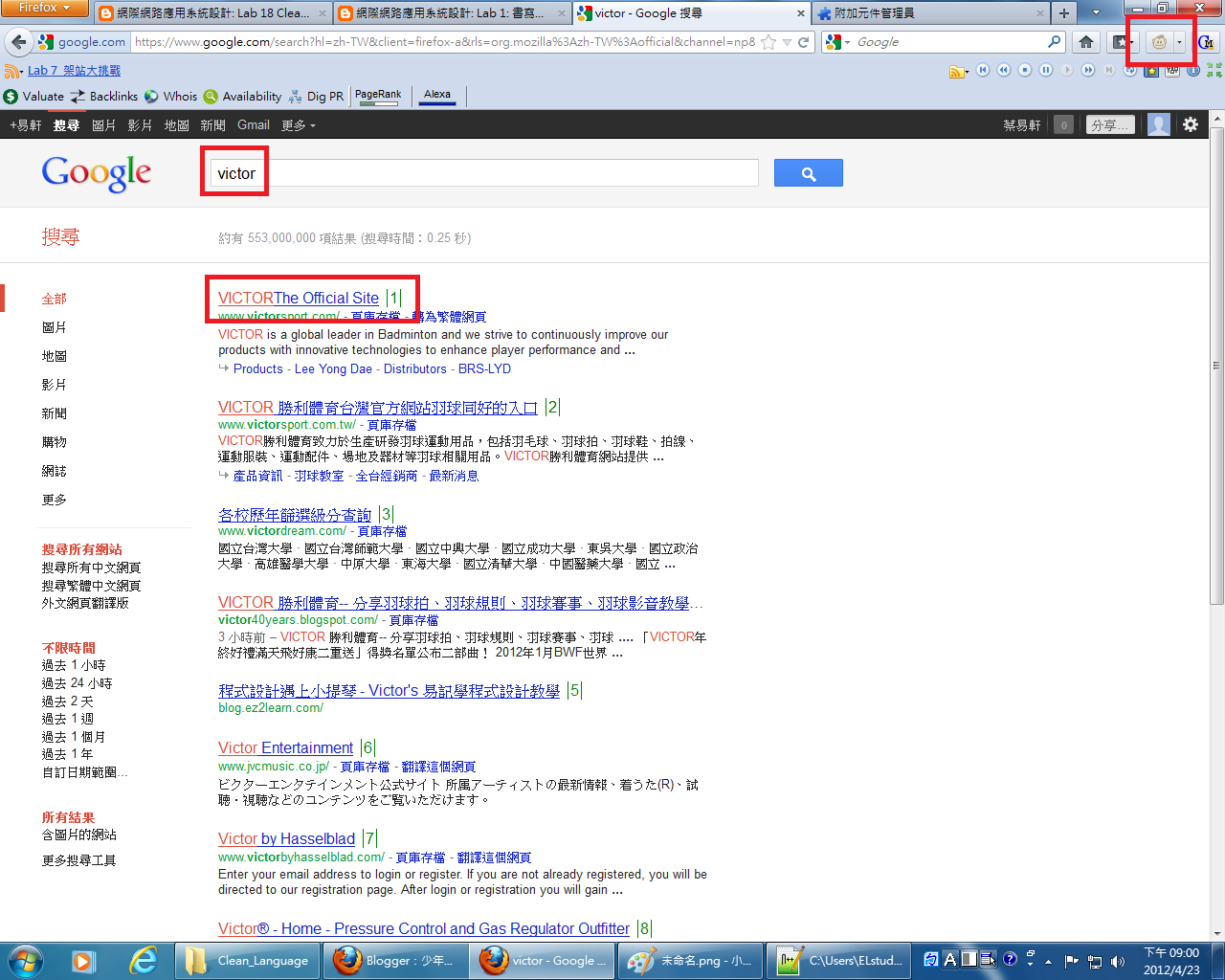Viewport: 1225px width, 980px height.
Task: Click 圖片 in the Google top bar
Action: point(103,125)
